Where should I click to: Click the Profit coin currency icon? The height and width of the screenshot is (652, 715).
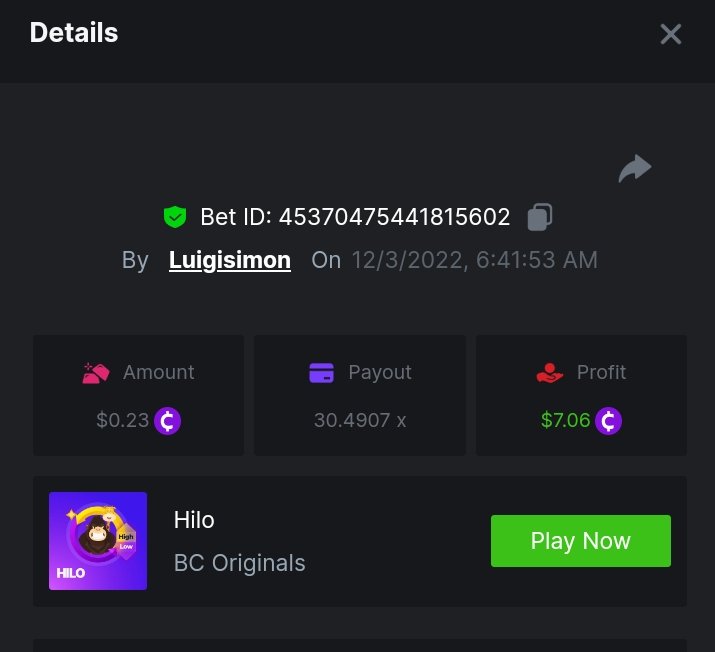[608, 420]
